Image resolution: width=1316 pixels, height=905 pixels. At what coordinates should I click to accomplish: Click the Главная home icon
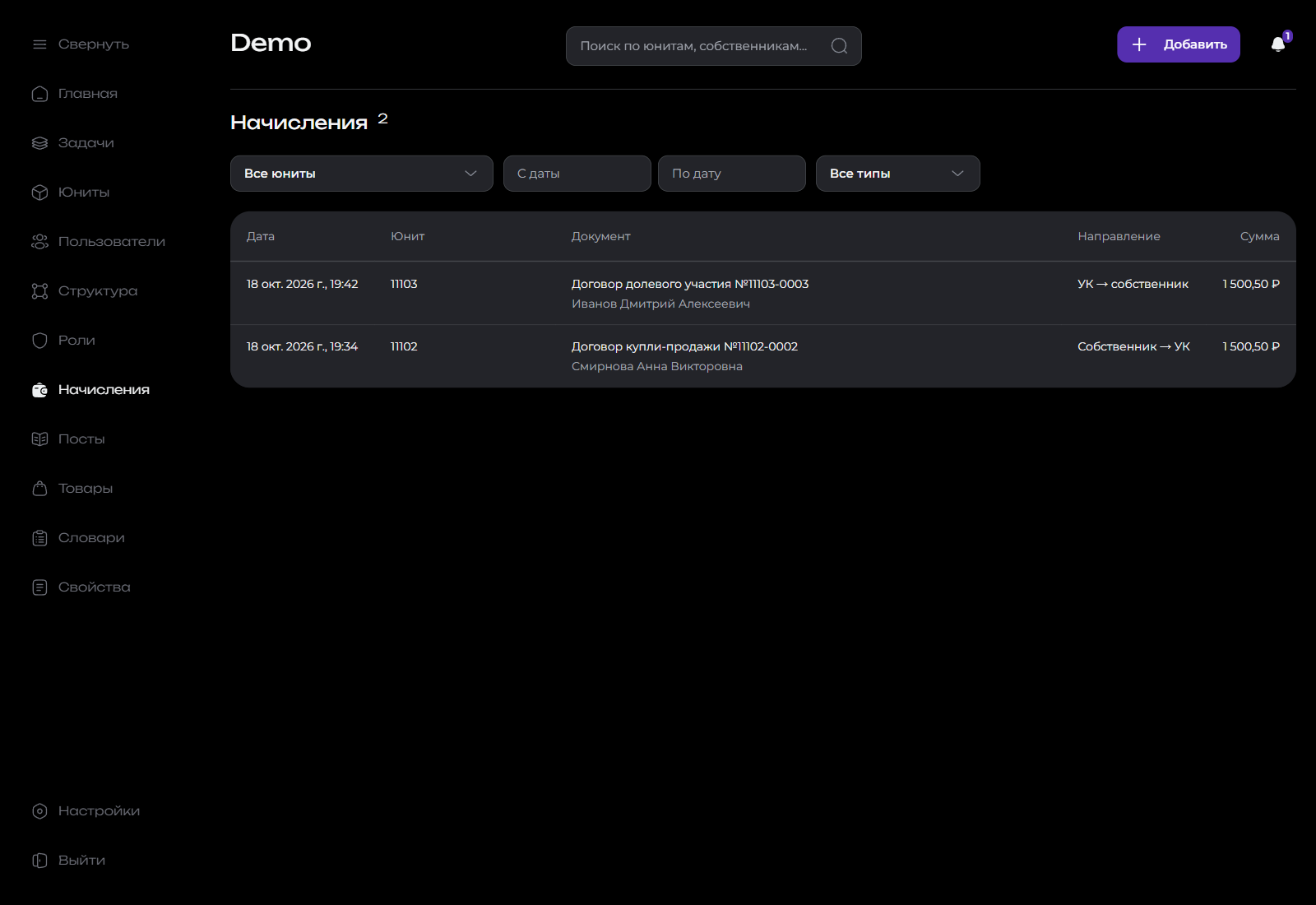(39, 94)
